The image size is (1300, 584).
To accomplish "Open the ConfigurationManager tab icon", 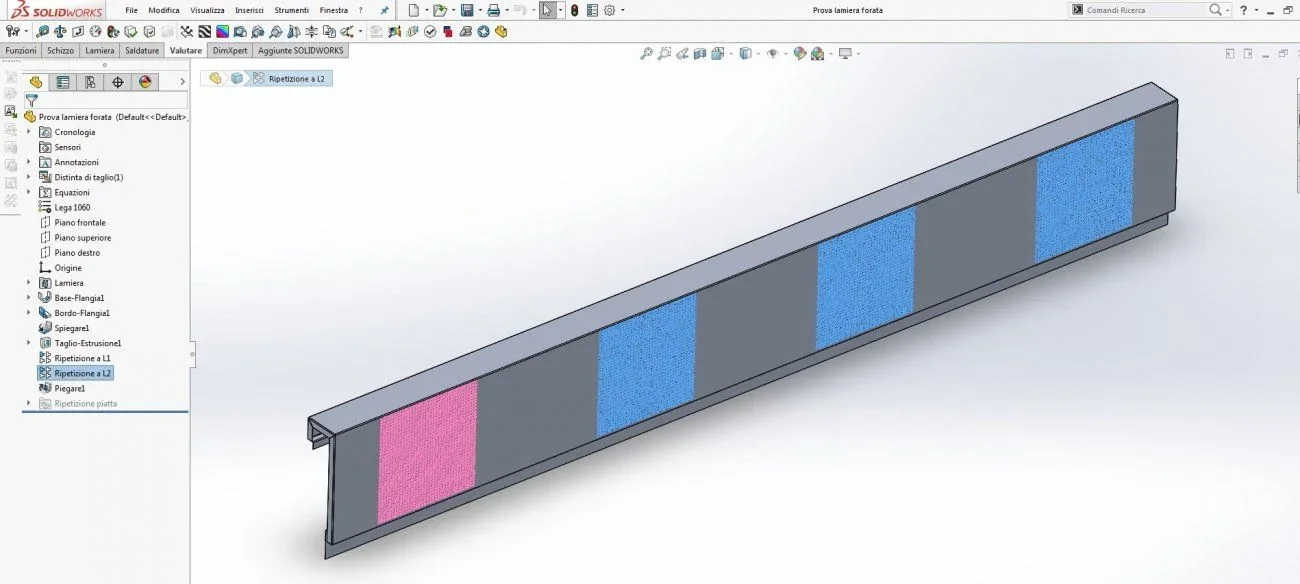I will click(x=90, y=82).
